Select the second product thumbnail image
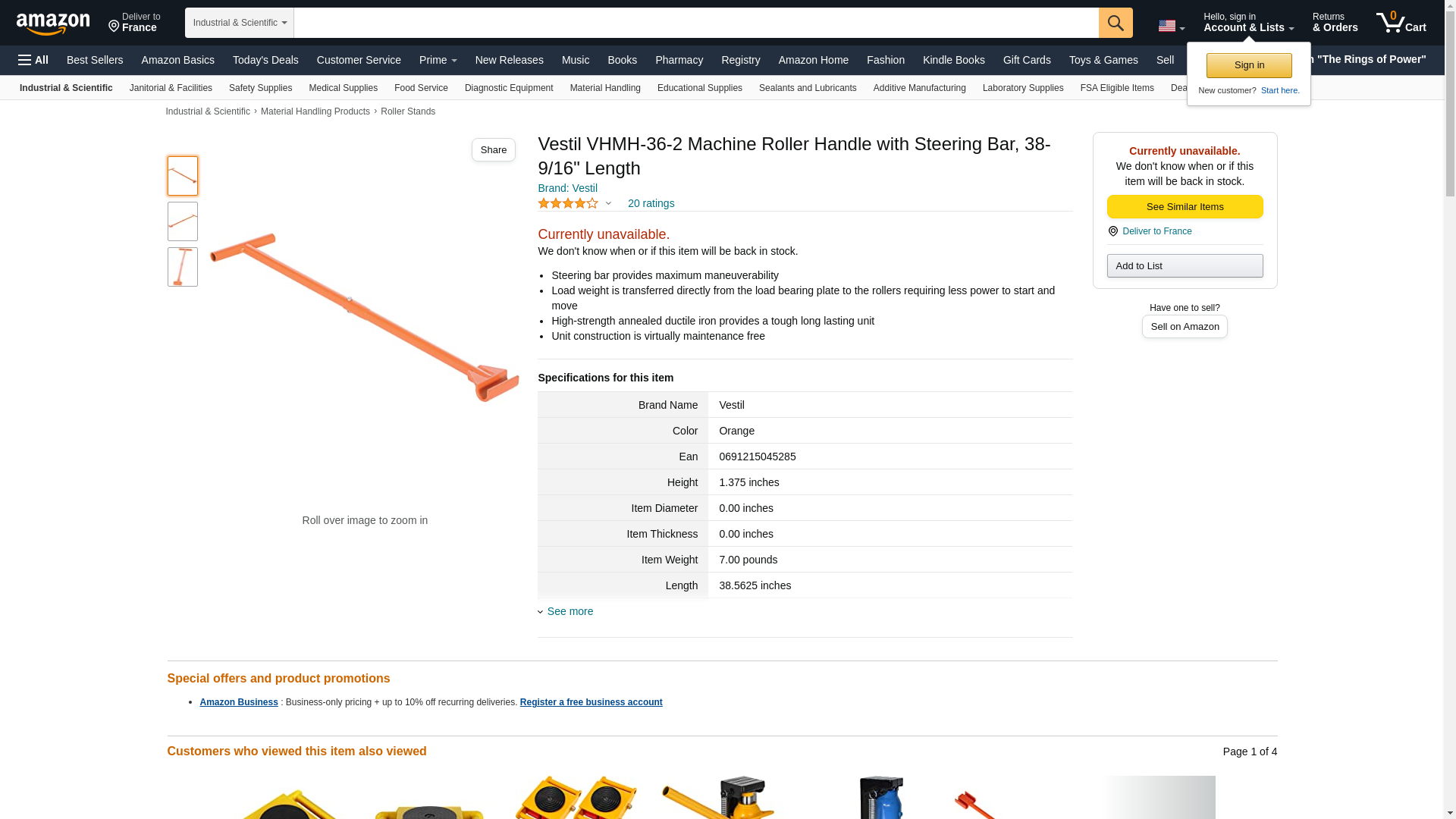 pyautogui.click(x=183, y=221)
